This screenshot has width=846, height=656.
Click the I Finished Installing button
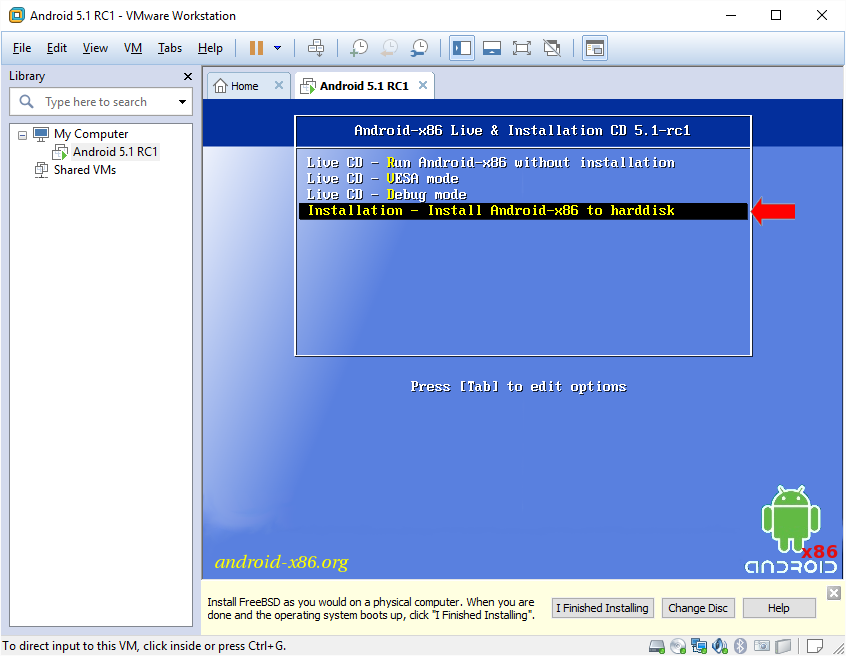603,608
